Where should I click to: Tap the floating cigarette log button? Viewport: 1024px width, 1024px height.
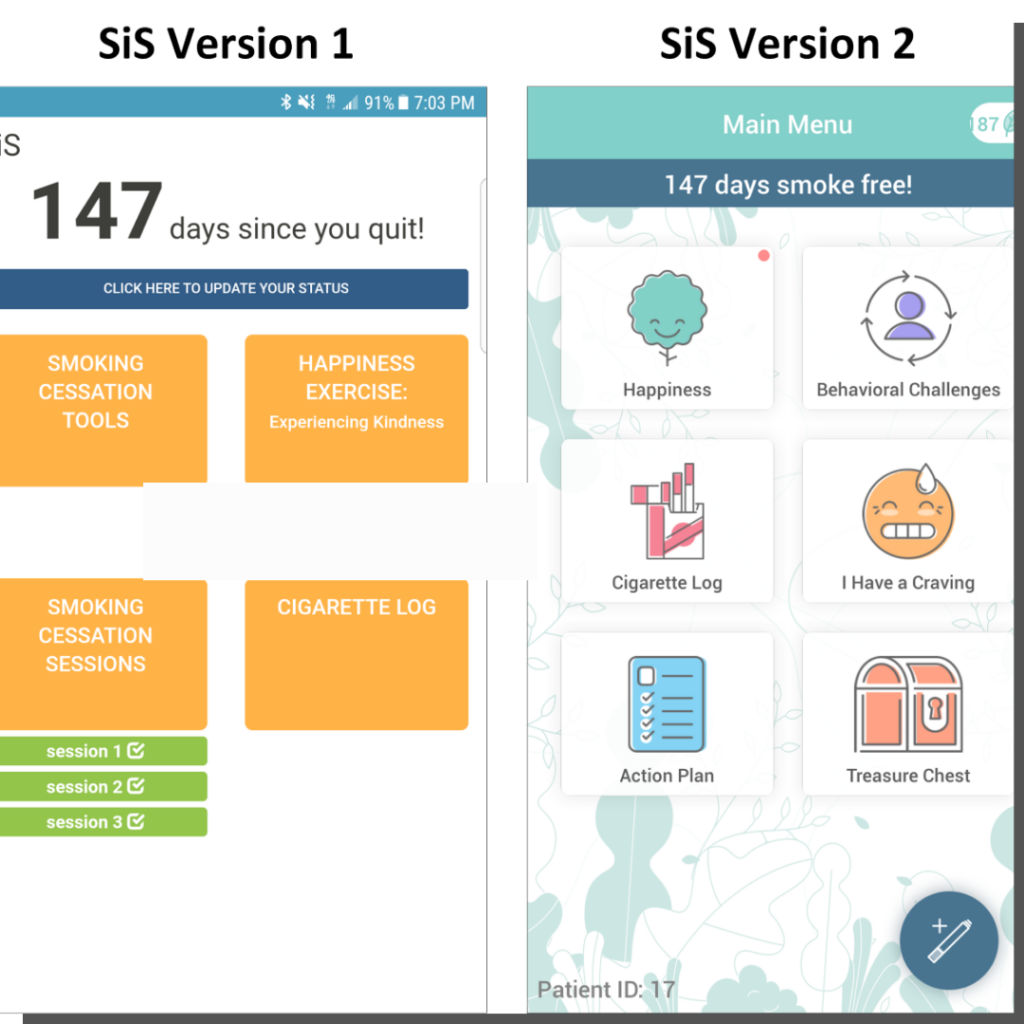(x=948, y=941)
